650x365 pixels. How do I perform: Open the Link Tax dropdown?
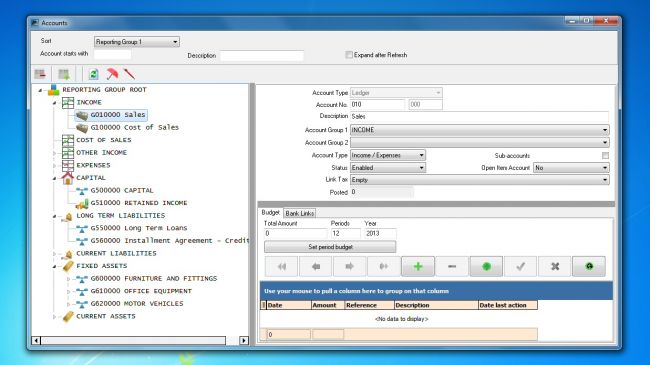coord(605,180)
